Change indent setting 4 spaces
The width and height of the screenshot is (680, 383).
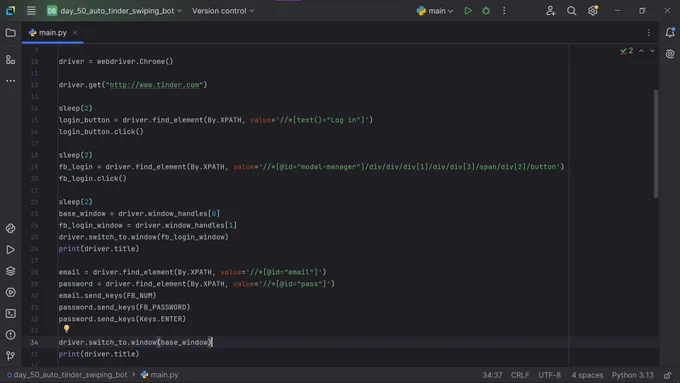click(587, 375)
